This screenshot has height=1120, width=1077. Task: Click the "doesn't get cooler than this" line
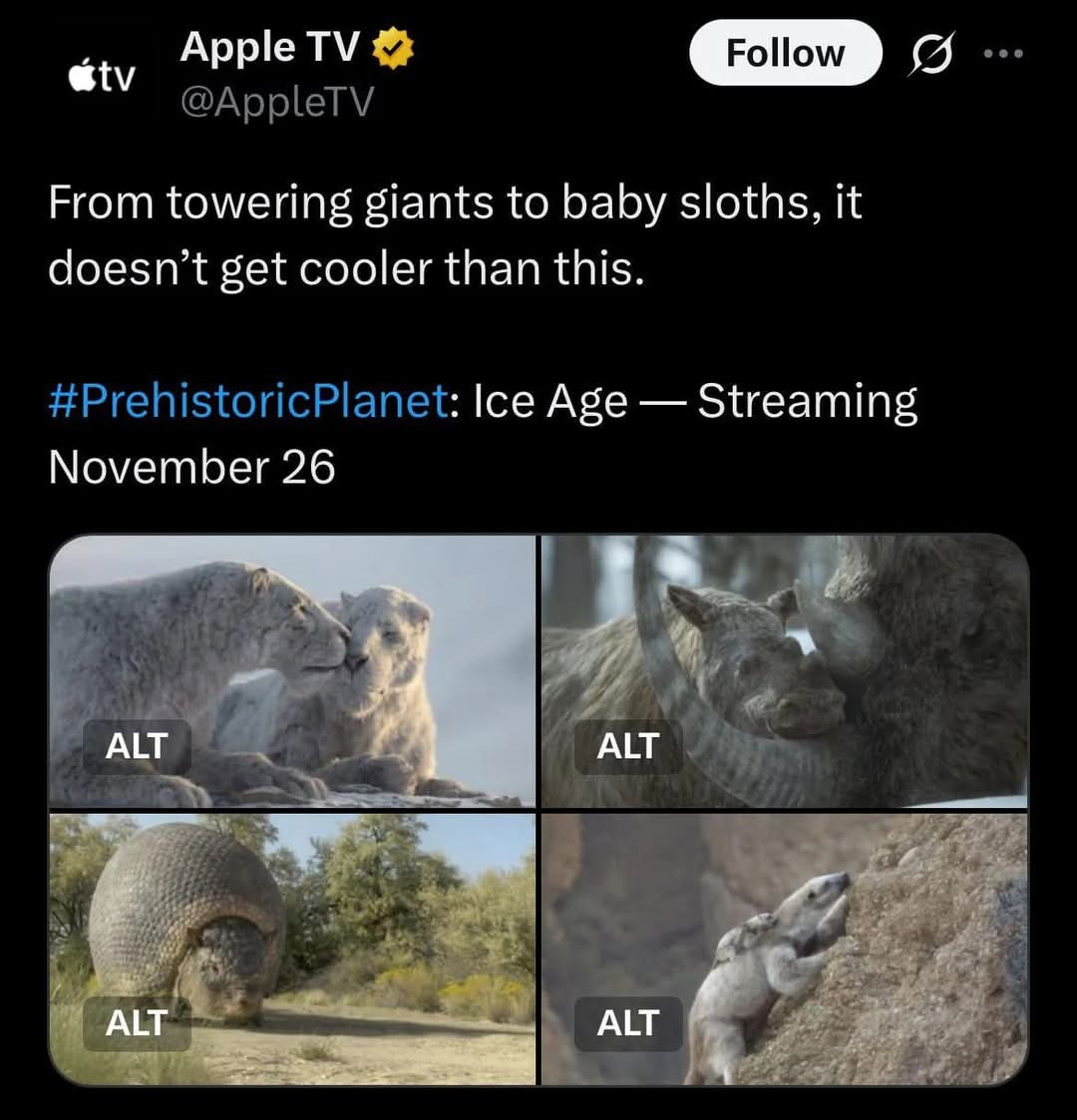(346, 268)
